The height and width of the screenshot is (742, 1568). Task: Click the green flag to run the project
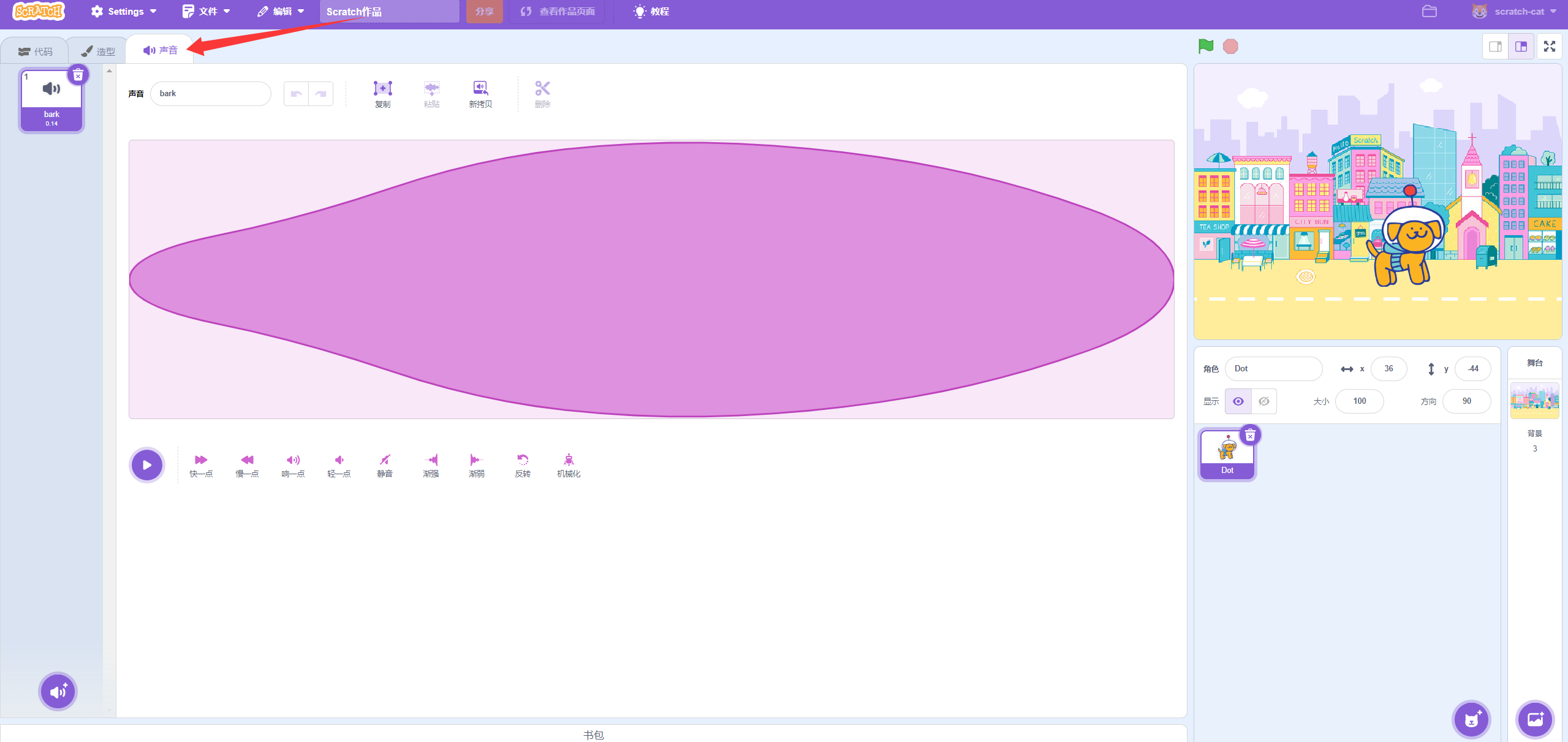[x=1205, y=47]
